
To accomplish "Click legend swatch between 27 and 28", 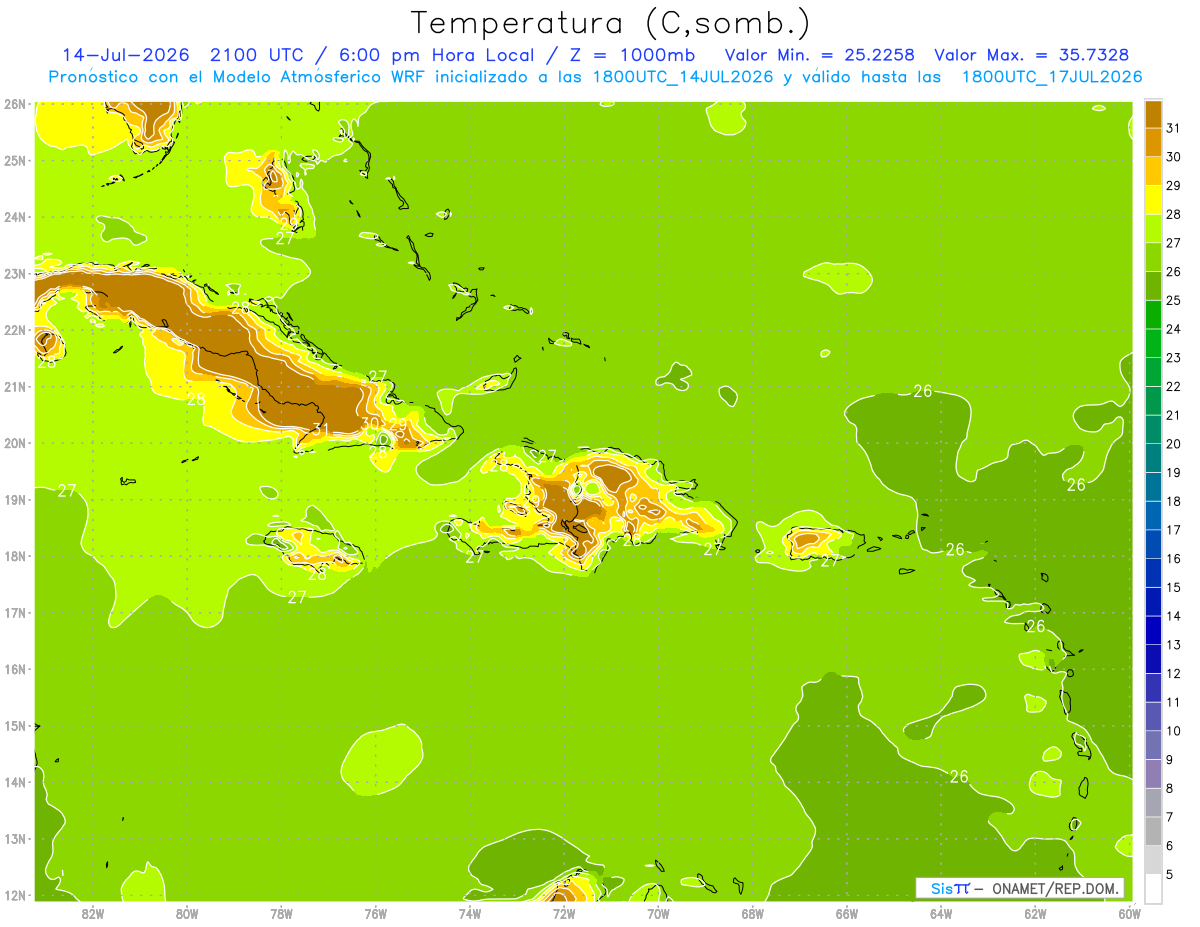I will pos(1153,228).
